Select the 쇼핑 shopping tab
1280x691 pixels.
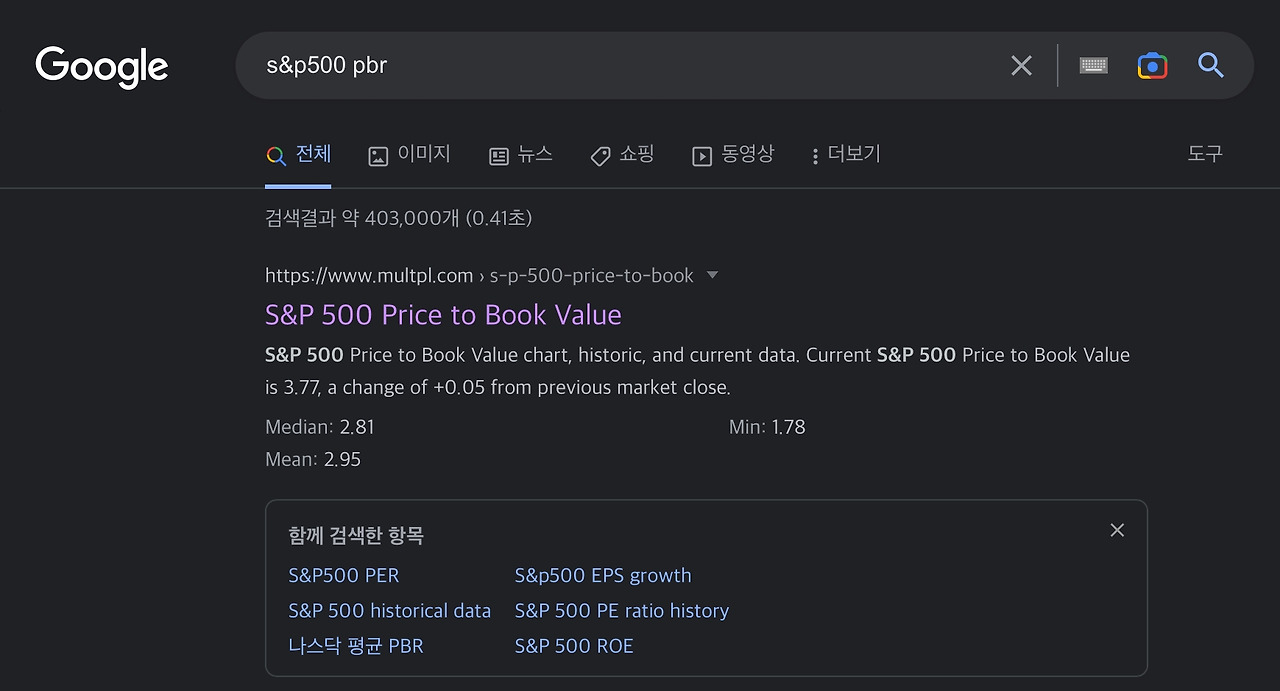(x=622, y=155)
